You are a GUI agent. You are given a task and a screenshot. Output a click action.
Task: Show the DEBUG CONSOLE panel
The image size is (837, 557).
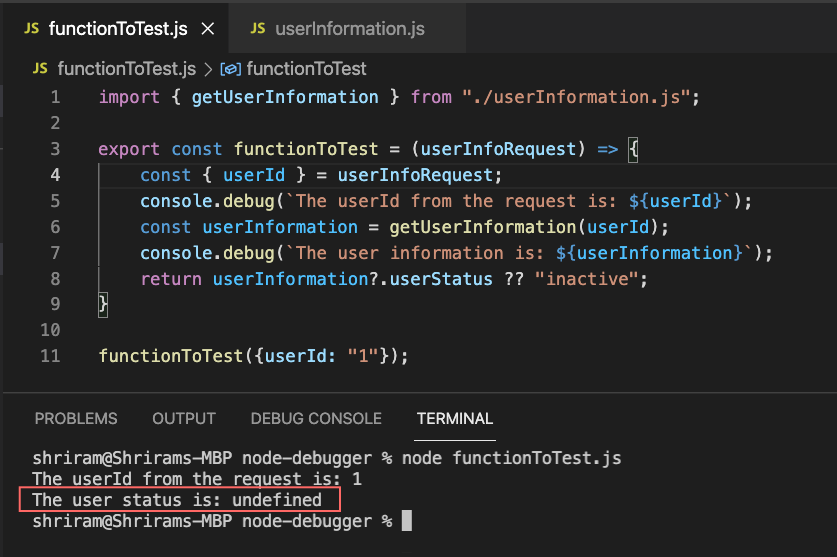point(316,419)
